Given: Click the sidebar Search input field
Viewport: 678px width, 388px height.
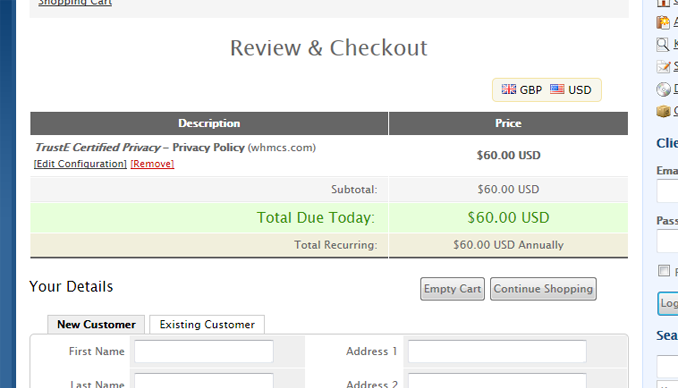Looking at the screenshot, I should click(668, 366).
